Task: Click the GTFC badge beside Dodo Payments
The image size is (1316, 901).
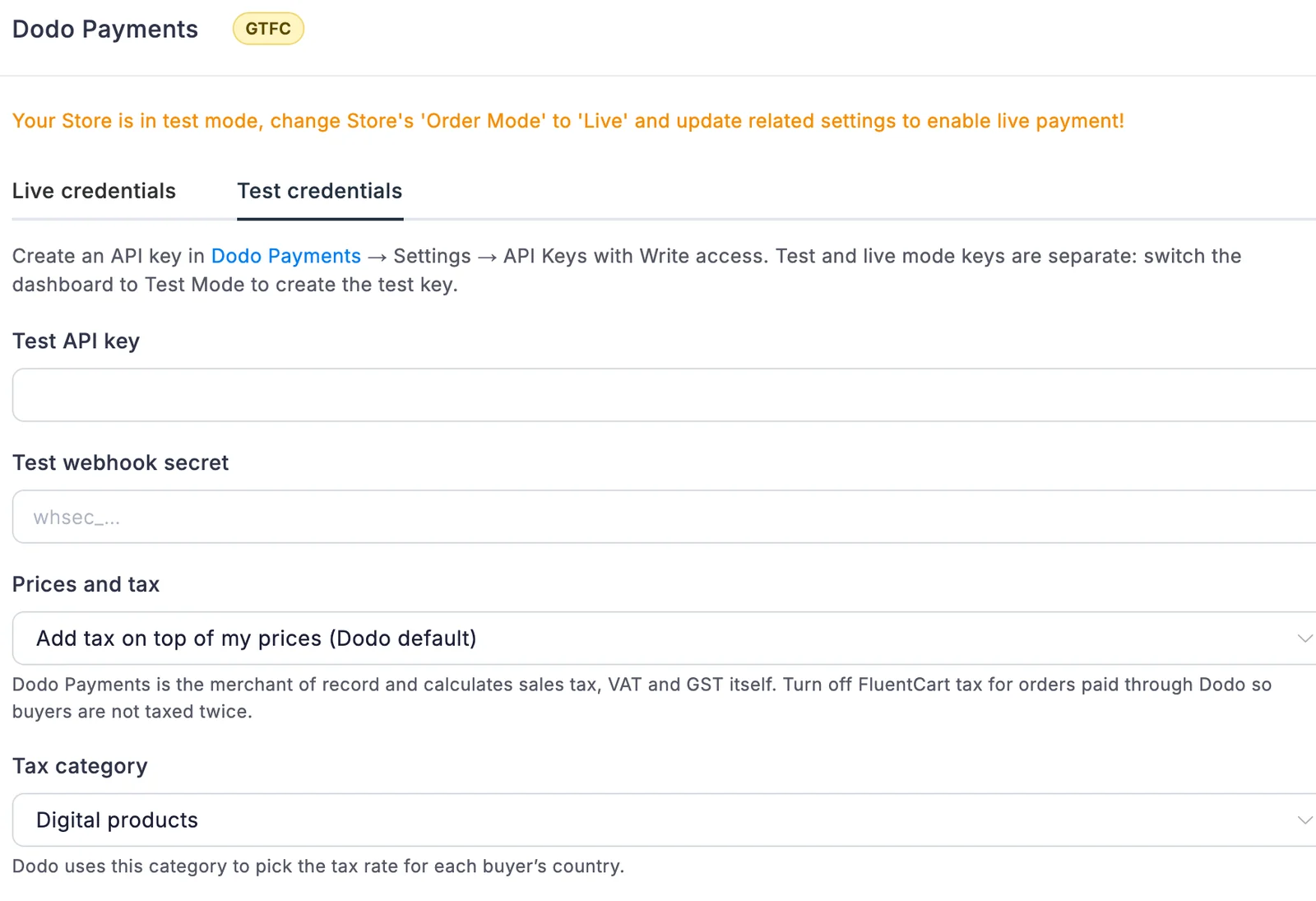Action: click(x=268, y=29)
